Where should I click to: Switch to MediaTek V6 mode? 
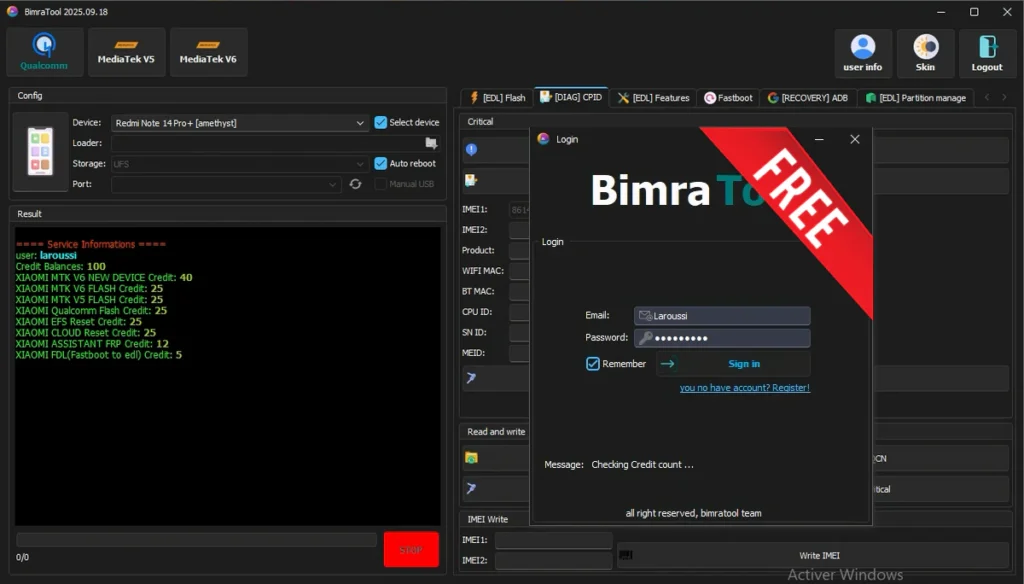click(208, 52)
